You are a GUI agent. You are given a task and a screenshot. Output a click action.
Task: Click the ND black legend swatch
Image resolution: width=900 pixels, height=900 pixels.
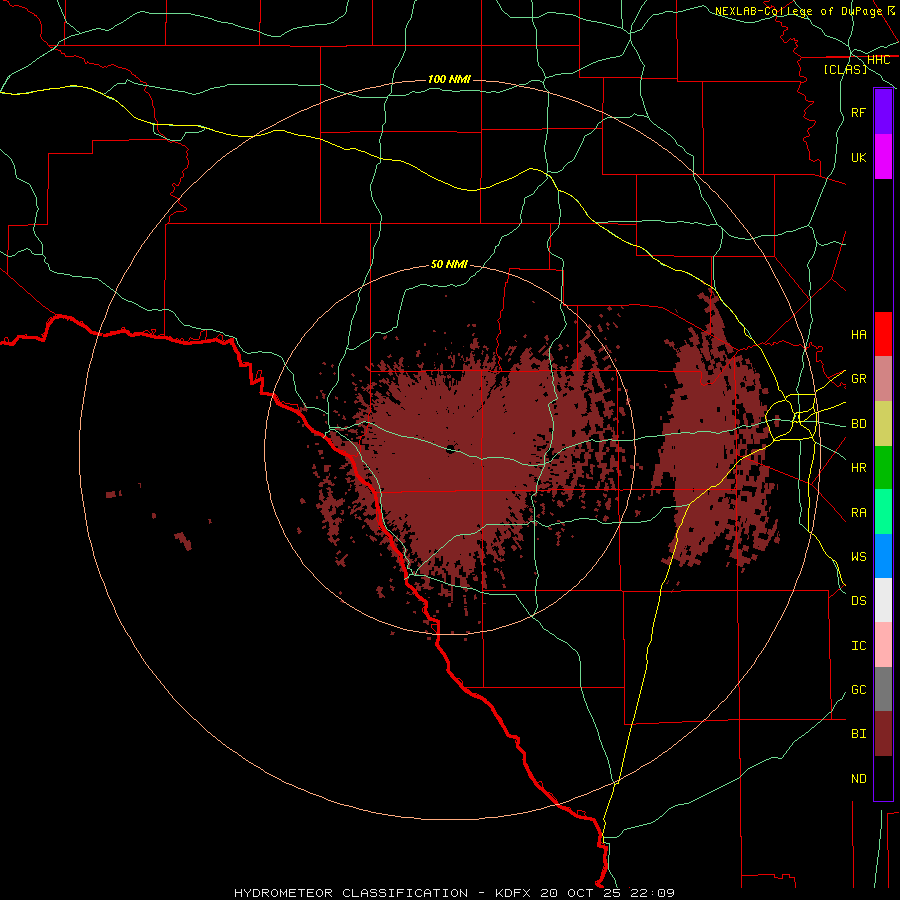(x=883, y=778)
